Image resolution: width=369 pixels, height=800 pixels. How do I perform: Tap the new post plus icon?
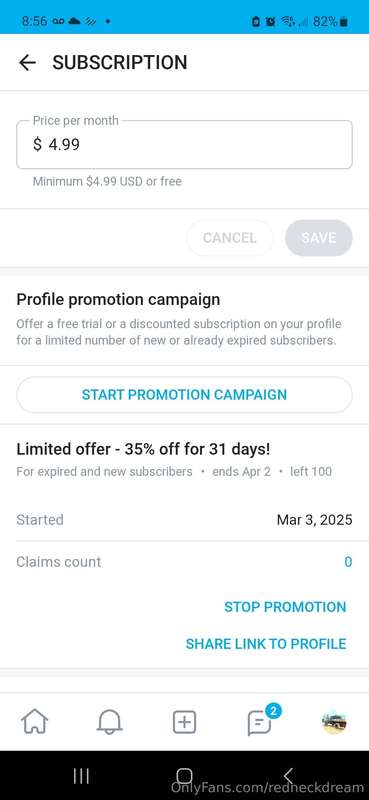[x=184, y=722]
